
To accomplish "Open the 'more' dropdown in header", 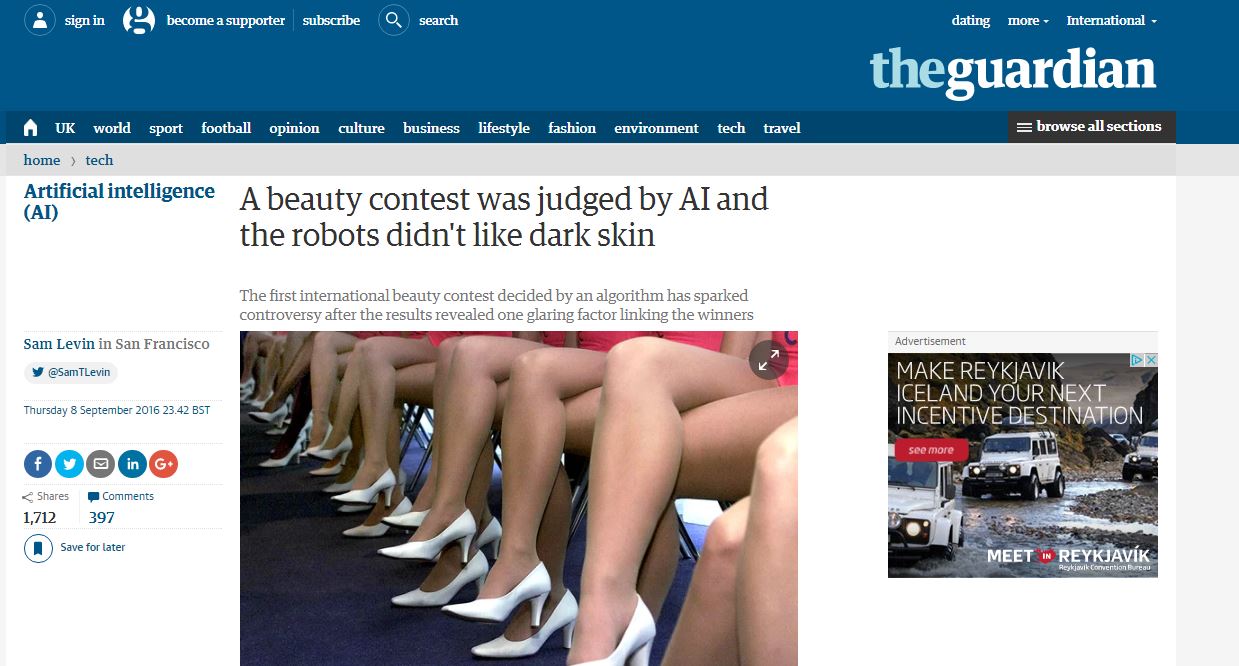I will tap(1028, 20).
